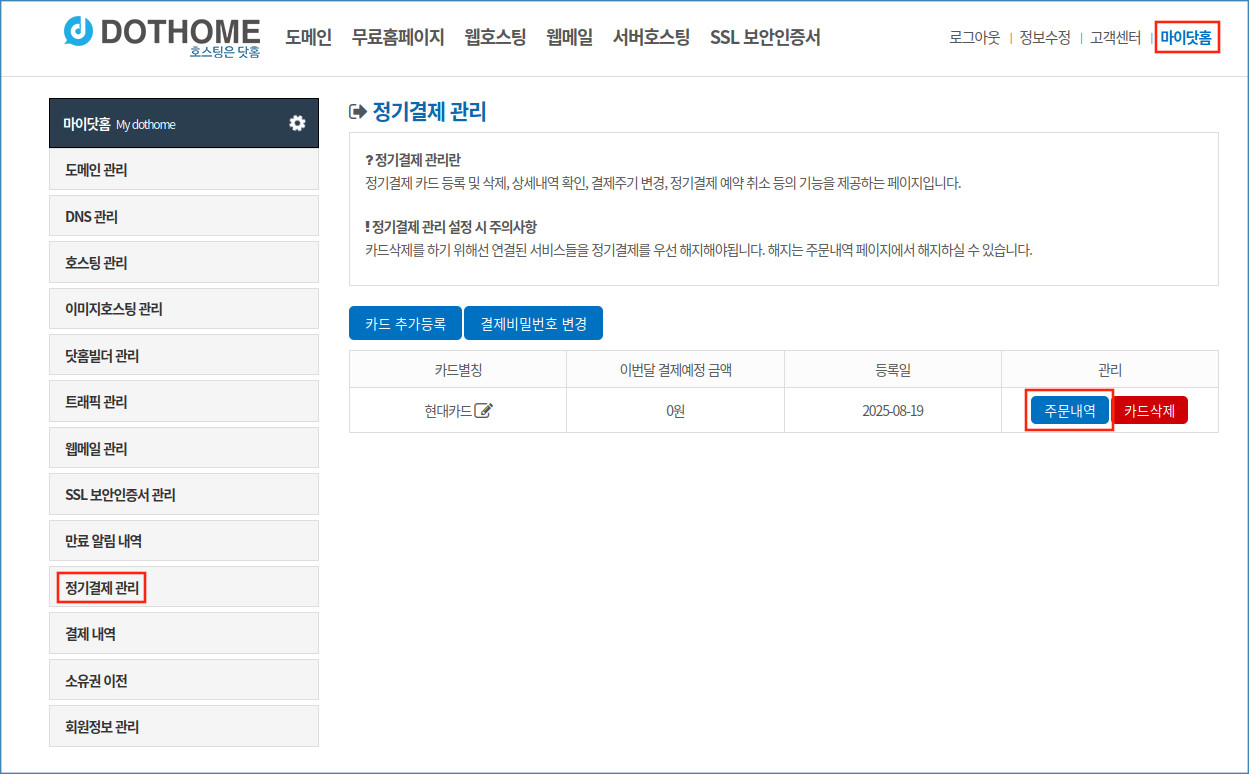
Task: Open the 정보수정 link
Action: click(x=1044, y=38)
